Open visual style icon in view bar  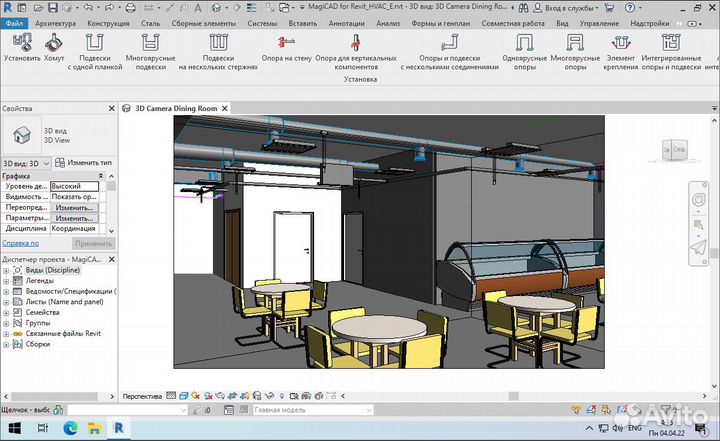pyautogui.click(x=184, y=396)
